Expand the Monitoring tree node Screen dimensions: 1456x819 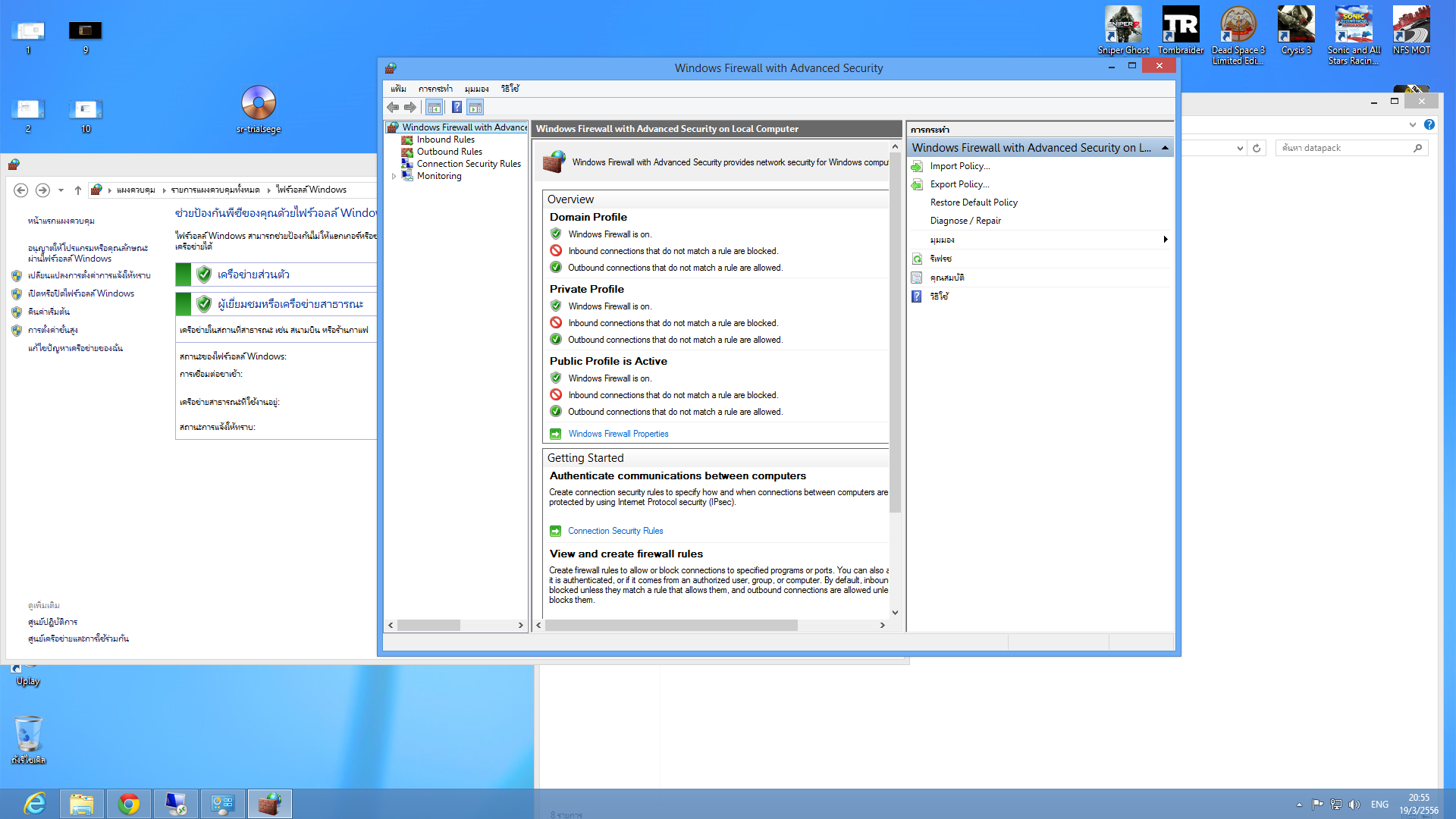click(x=394, y=176)
